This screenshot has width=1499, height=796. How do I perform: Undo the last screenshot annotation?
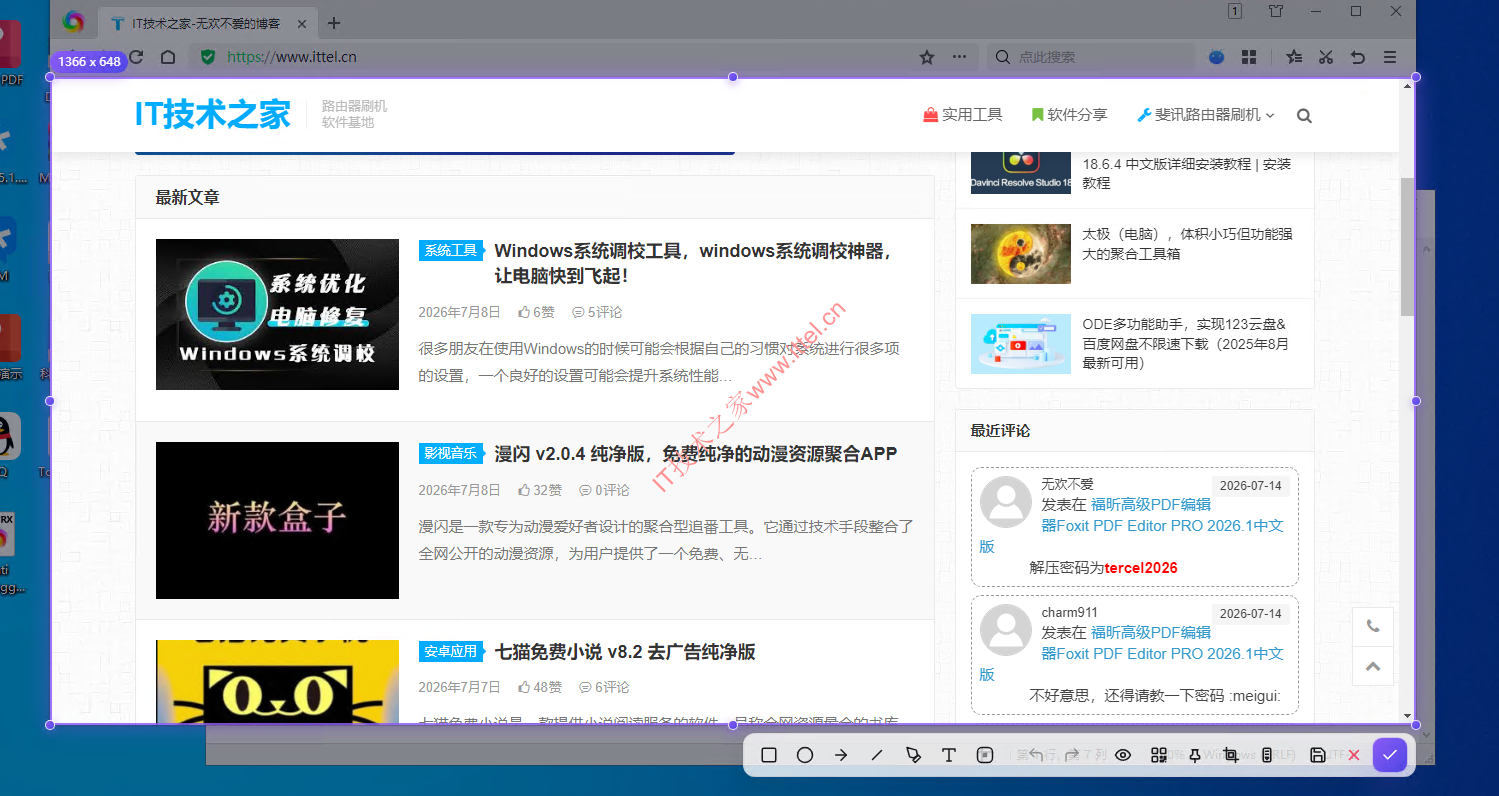pos(1036,755)
